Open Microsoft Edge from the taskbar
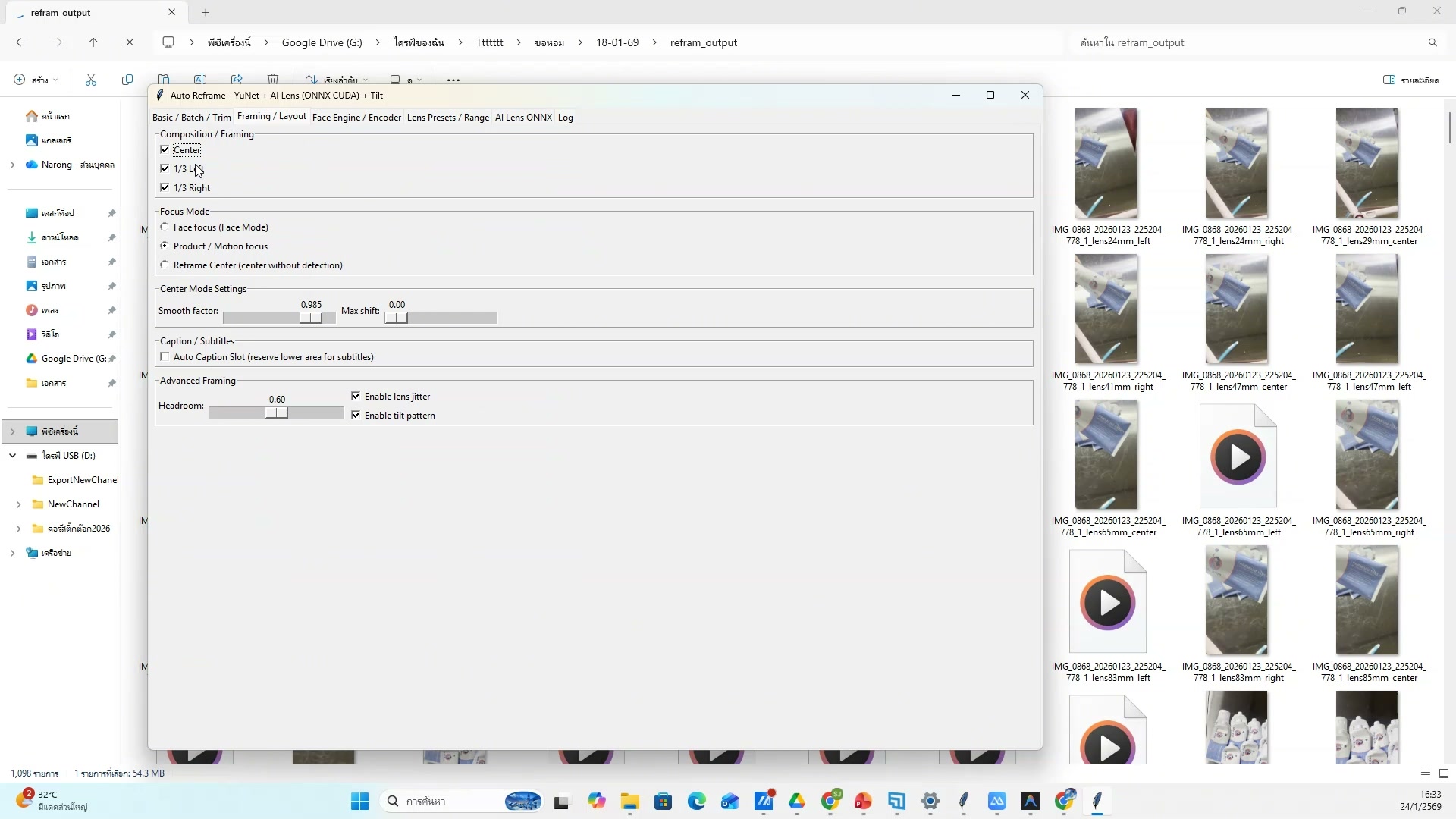 tap(696, 801)
